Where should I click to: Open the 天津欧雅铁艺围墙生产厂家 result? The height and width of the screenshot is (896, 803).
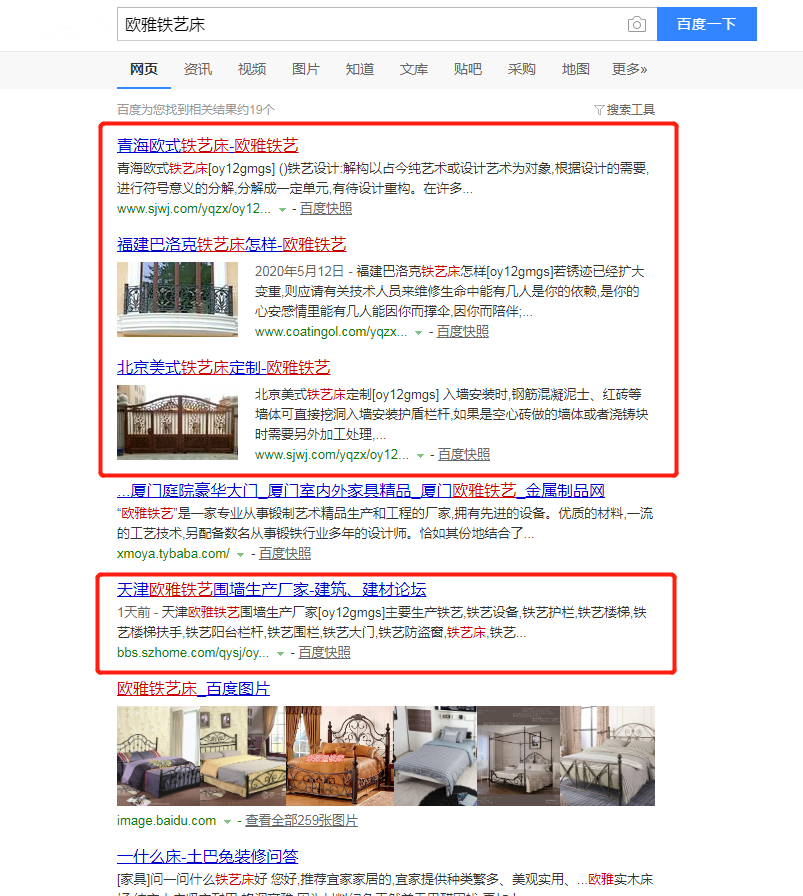click(x=271, y=589)
